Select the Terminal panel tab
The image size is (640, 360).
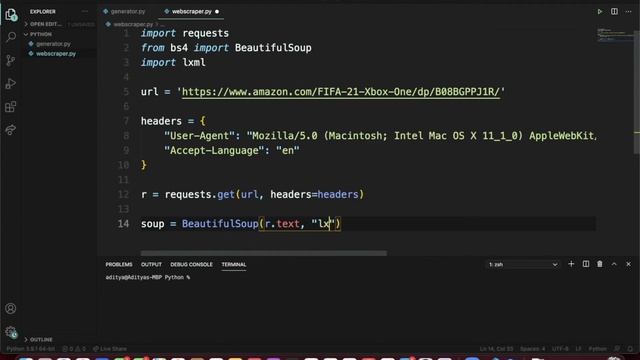(x=233, y=264)
